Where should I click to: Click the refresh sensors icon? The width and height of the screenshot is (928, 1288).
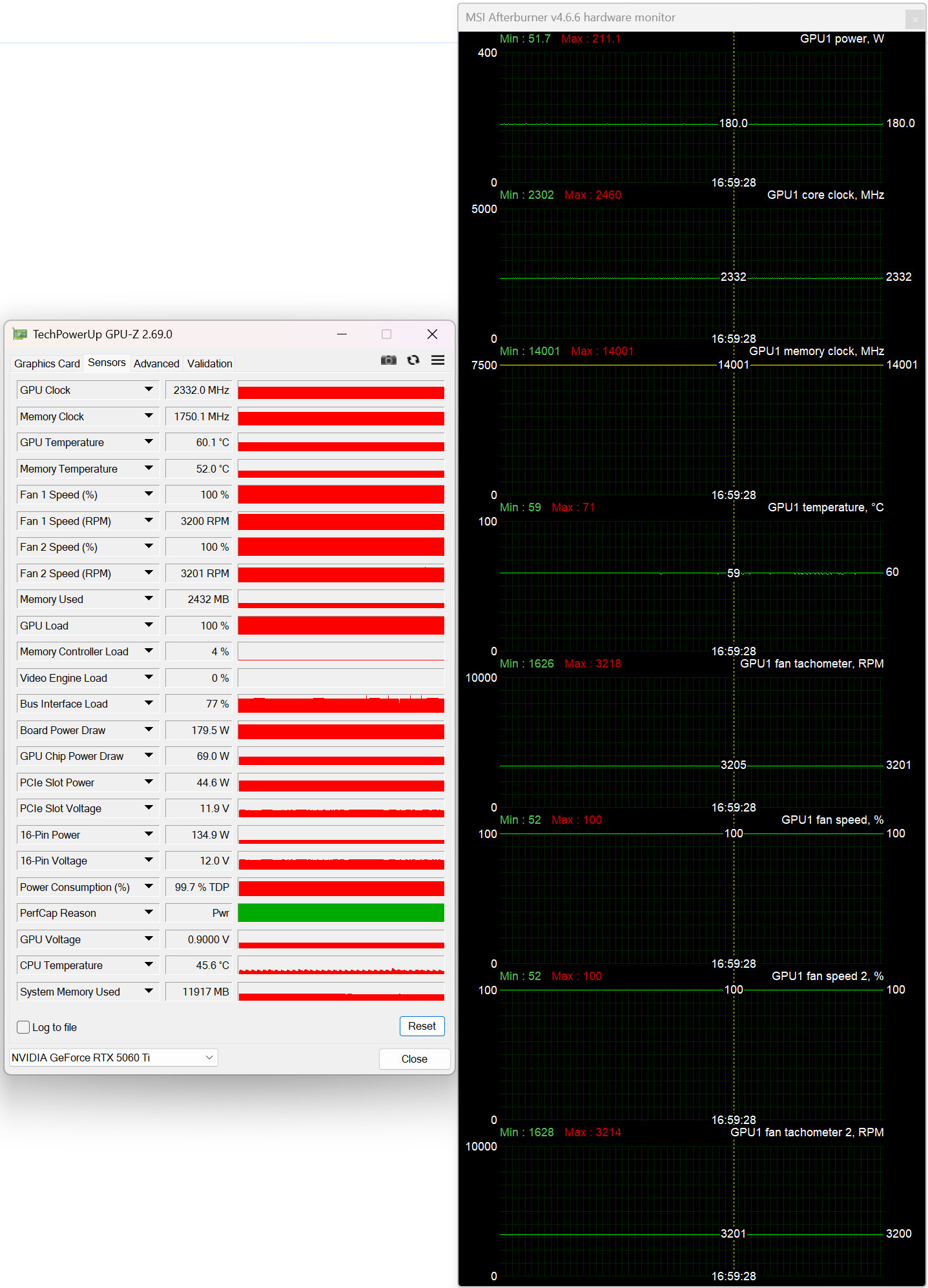(x=413, y=360)
